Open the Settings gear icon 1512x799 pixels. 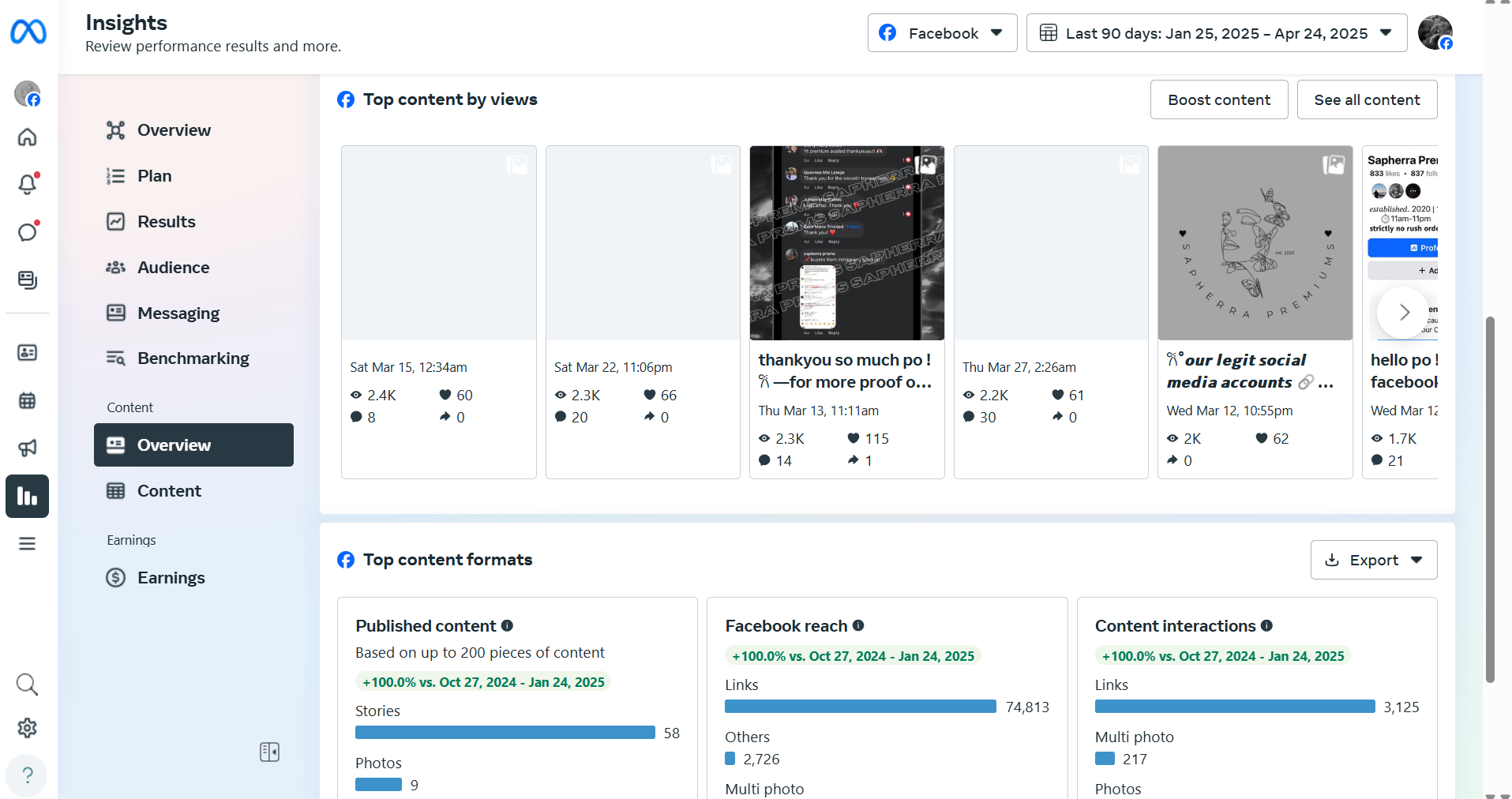tap(27, 728)
